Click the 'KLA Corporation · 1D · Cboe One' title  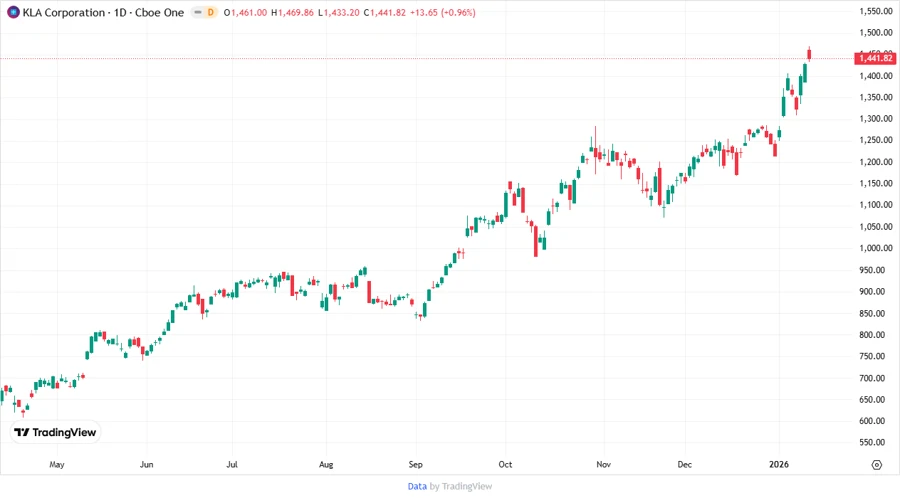tap(103, 13)
